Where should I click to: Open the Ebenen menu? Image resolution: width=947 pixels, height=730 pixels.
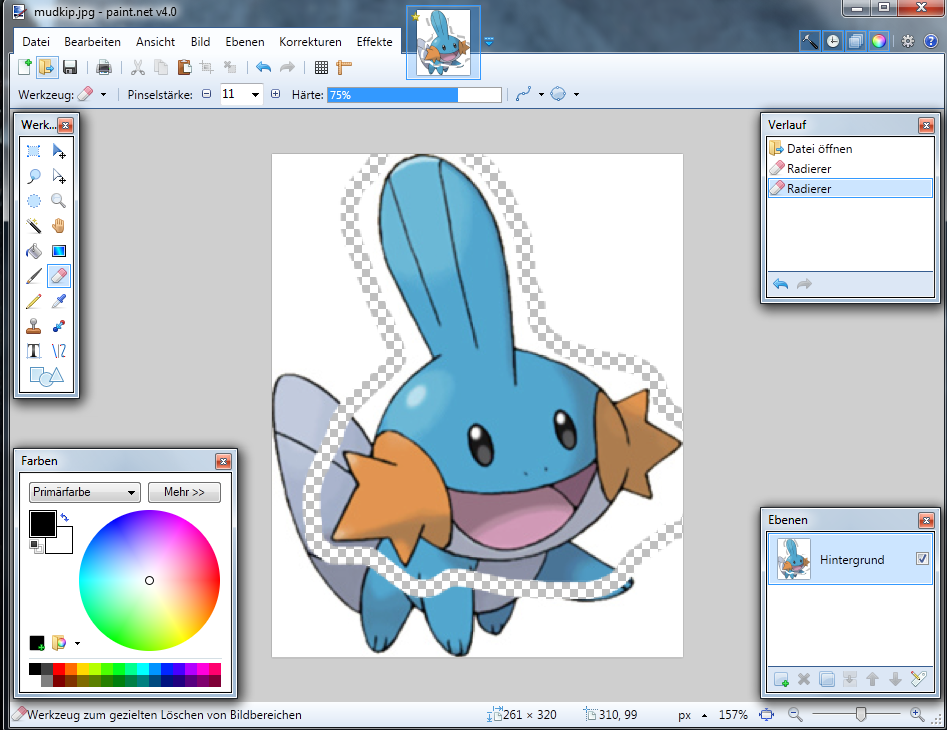(245, 42)
